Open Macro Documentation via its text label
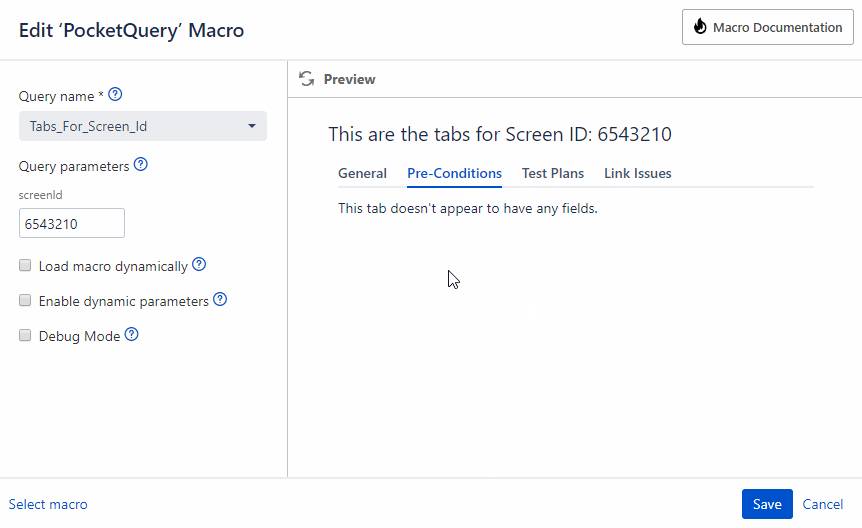This screenshot has width=862, height=528. pos(777,28)
